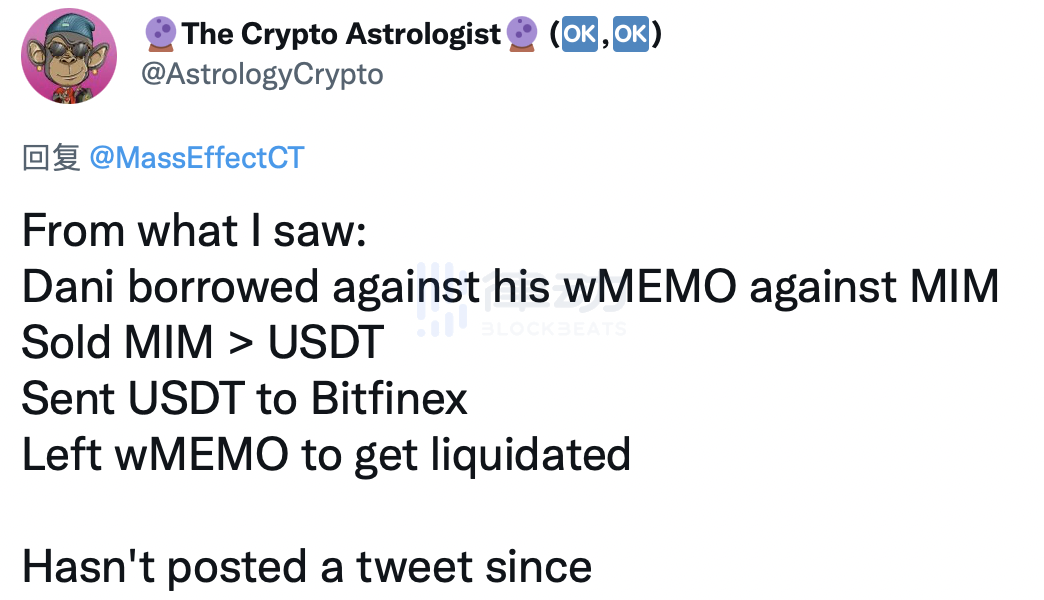Click the 'Hasn't posted a tweet since' line

click(306, 567)
